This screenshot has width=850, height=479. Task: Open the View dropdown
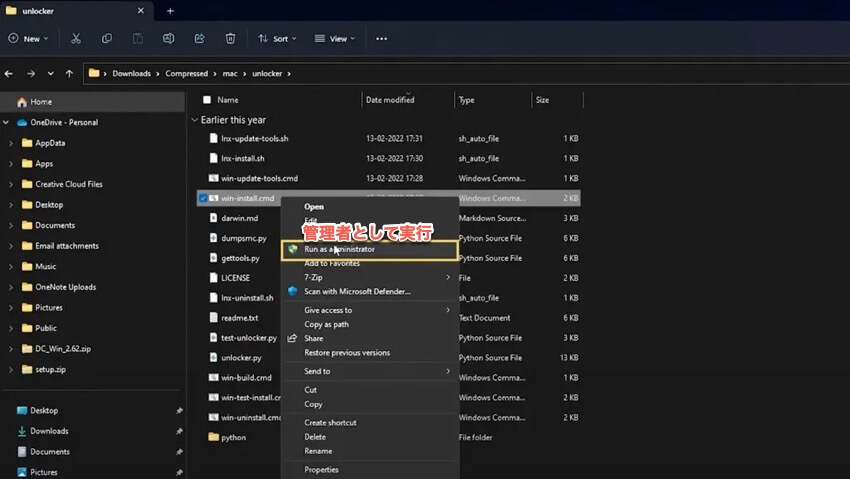click(335, 38)
